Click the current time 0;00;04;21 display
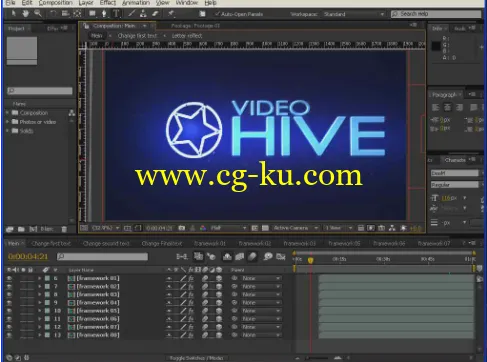Screen dimensions: 487x362 pyautogui.click(x=28, y=256)
